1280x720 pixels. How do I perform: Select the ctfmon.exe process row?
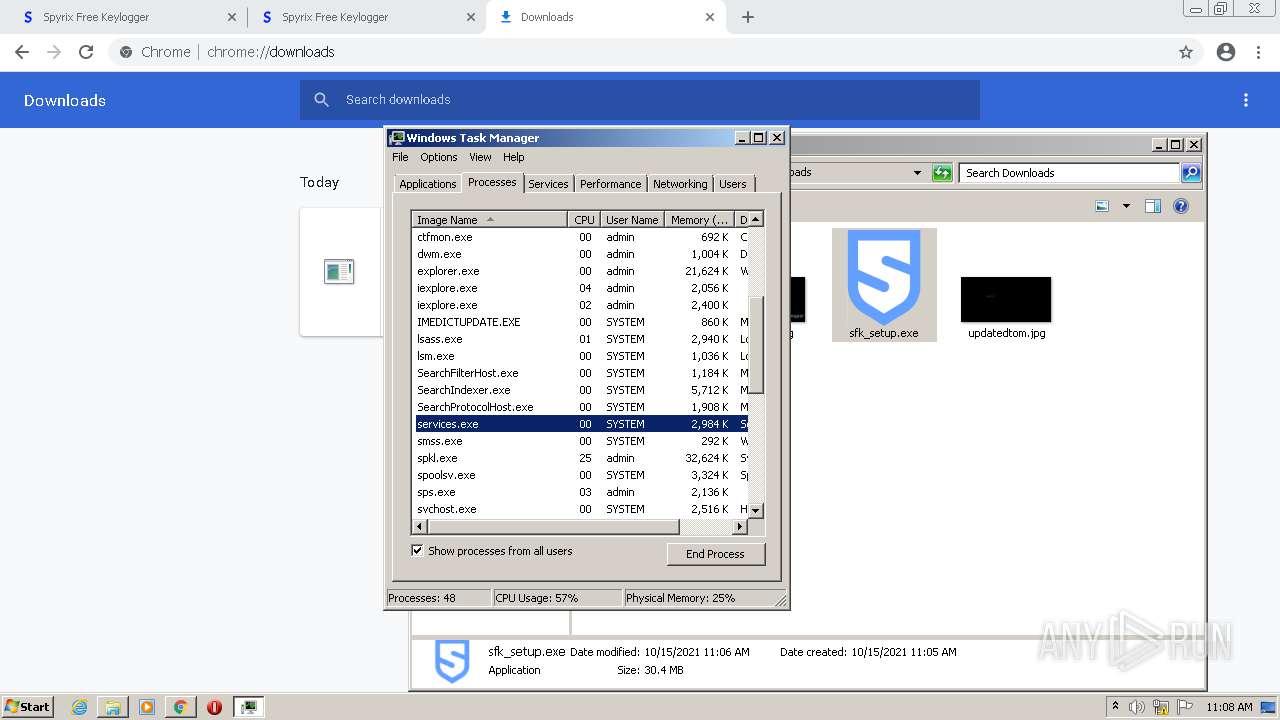[580, 237]
